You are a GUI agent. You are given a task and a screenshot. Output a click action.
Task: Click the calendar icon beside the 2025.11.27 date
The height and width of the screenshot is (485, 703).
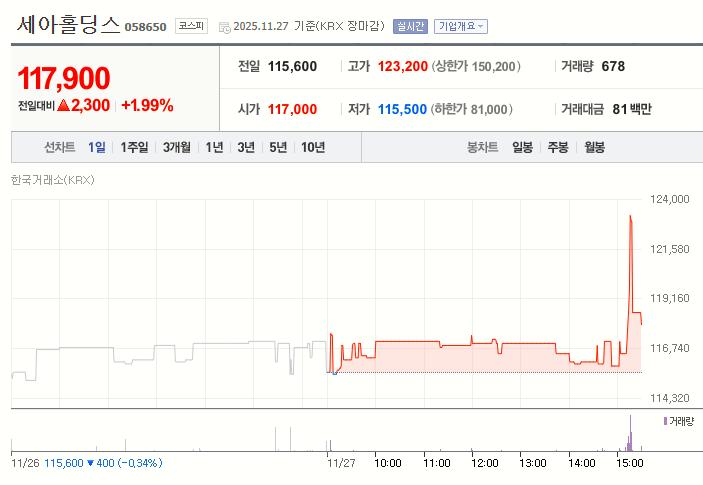[224, 27]
